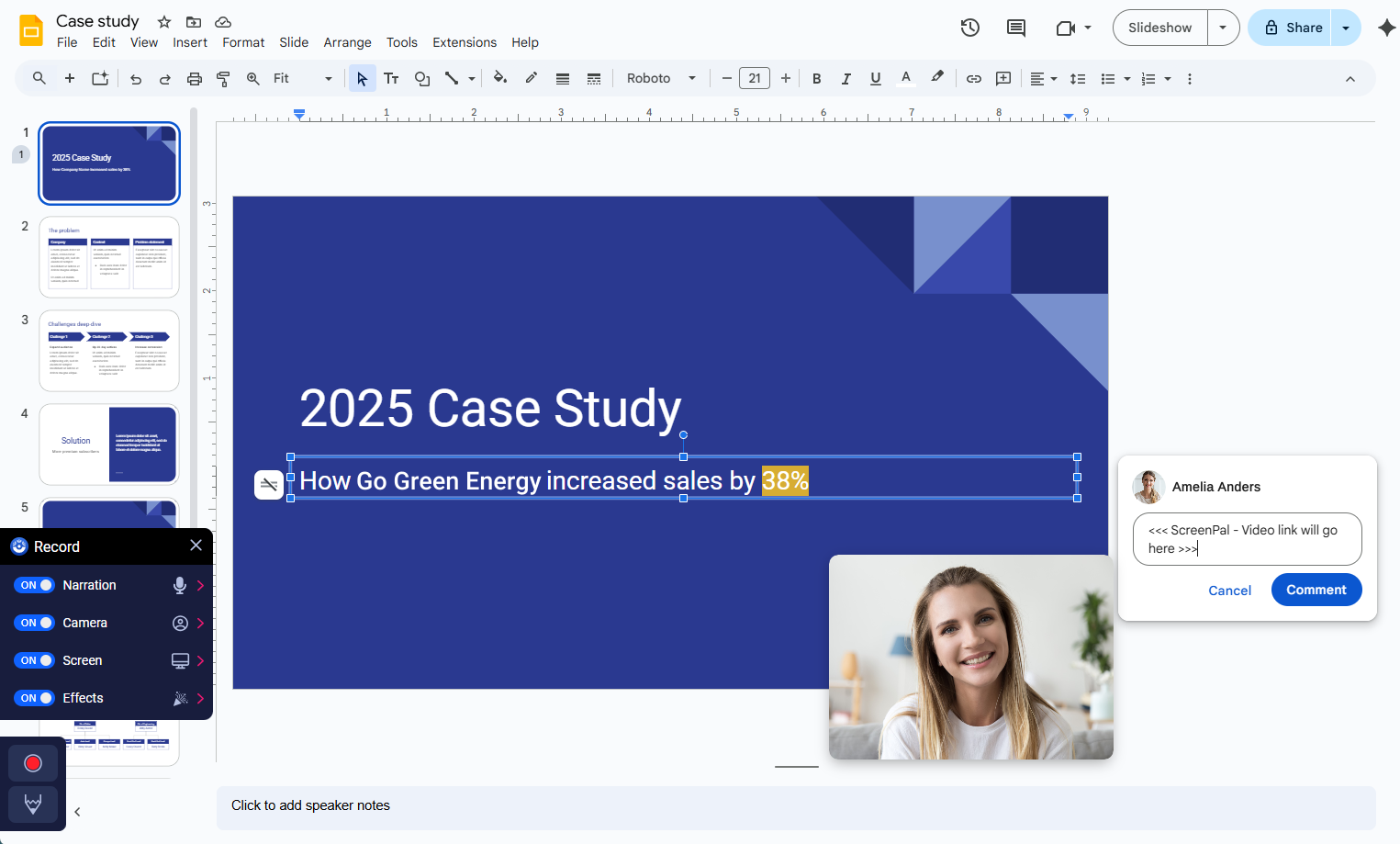Click the cloud document status icon
This screenshot has height=844, width=1400.
point(223,22)
